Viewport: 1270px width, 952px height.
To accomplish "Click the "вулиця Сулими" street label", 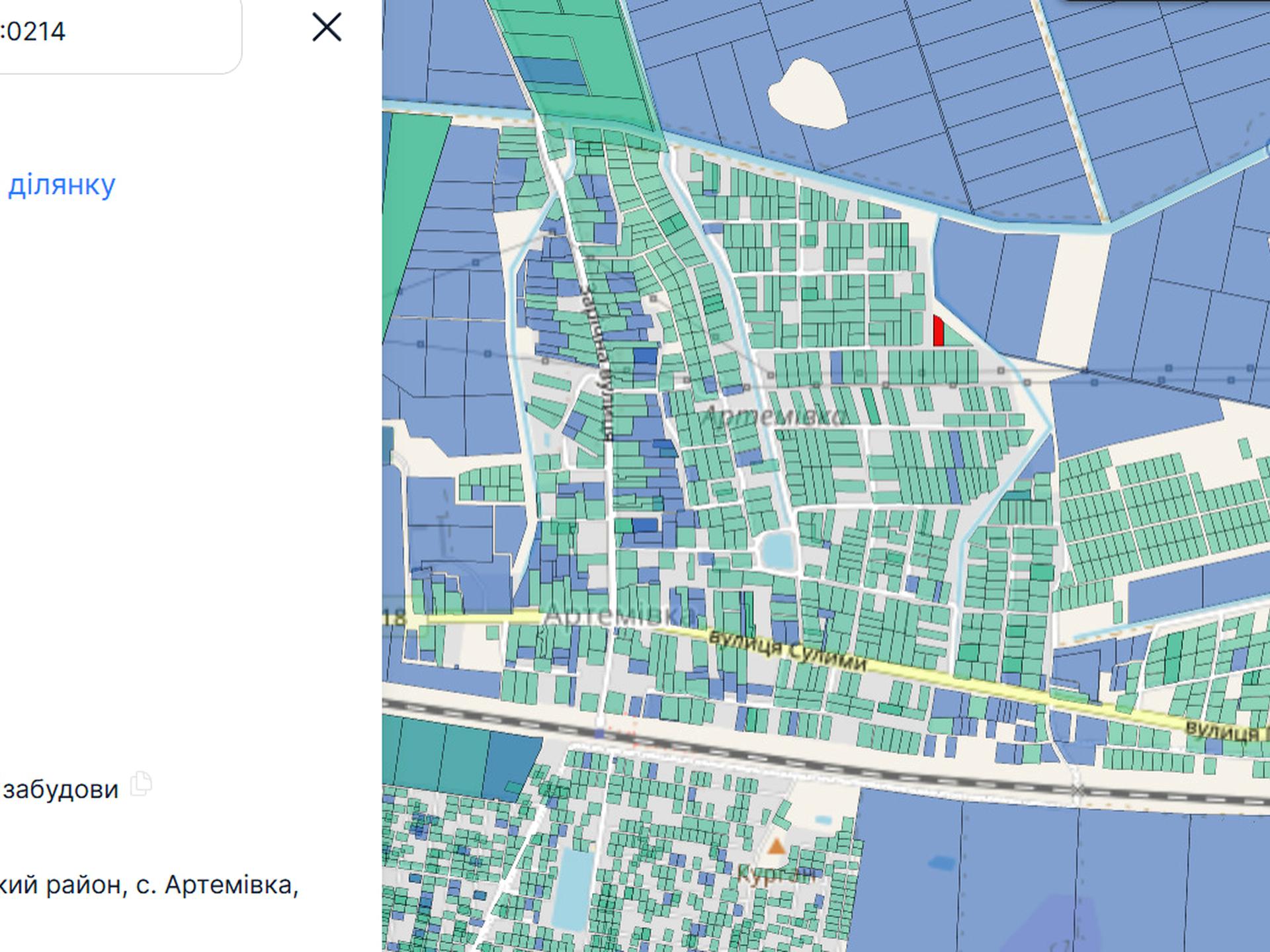I will [787, 651].
